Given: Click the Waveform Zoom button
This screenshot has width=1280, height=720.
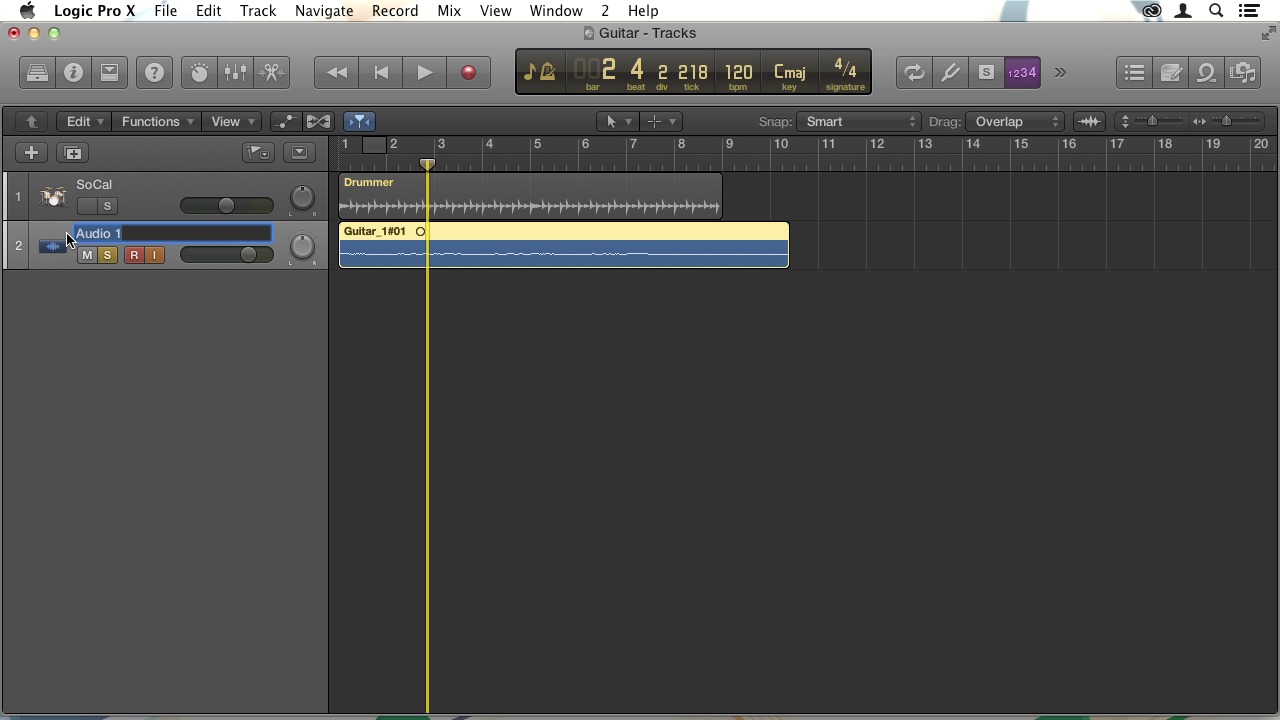Looking at the screenshot, I should tap(1089, 122).
